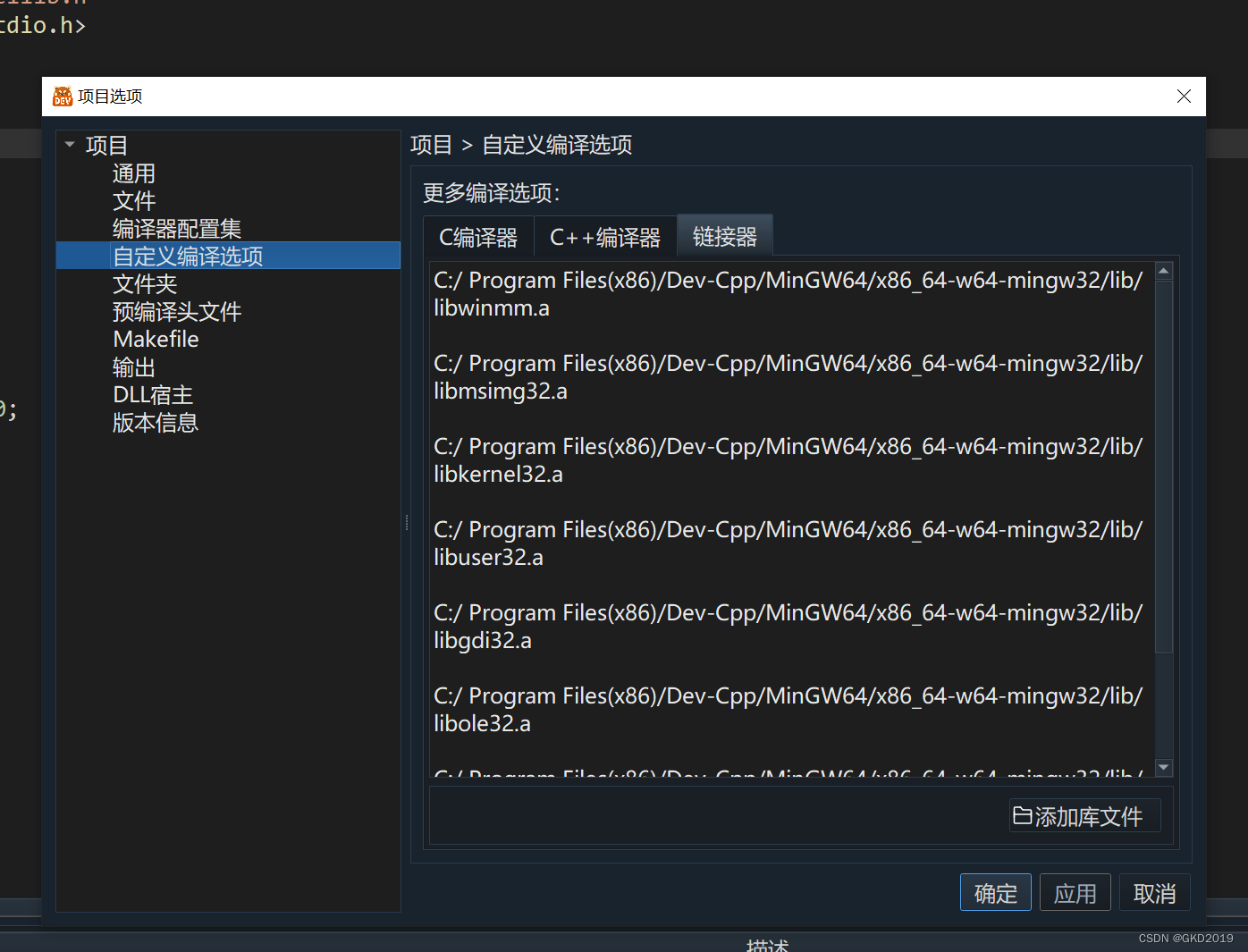The width and height of the screenshot is (1248, 952).
Task: Select 版本信息 settings page
Action: [155, 422]
